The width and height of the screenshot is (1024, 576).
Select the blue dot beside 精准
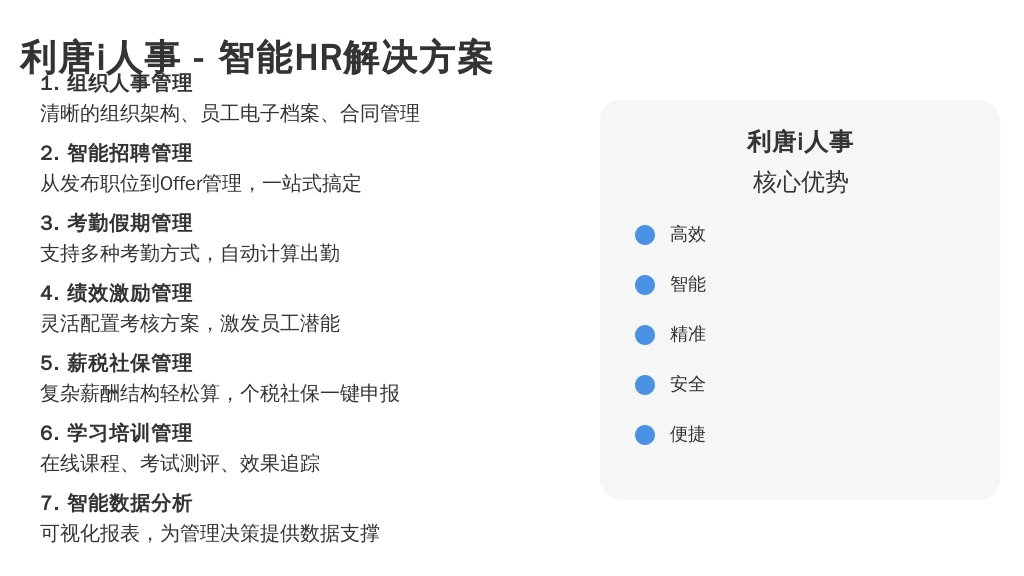click(645, 335)
